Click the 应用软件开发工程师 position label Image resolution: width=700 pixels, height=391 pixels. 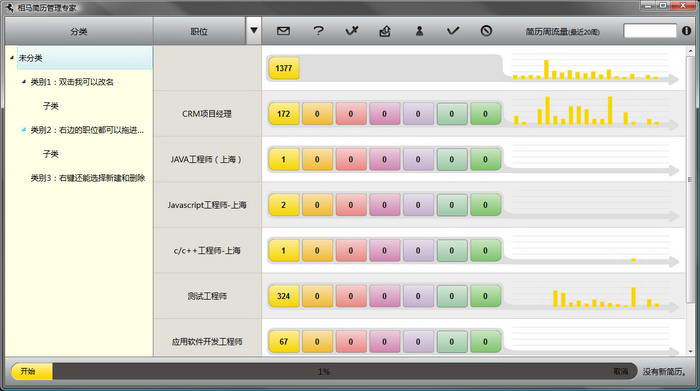(x=207, y=341)
